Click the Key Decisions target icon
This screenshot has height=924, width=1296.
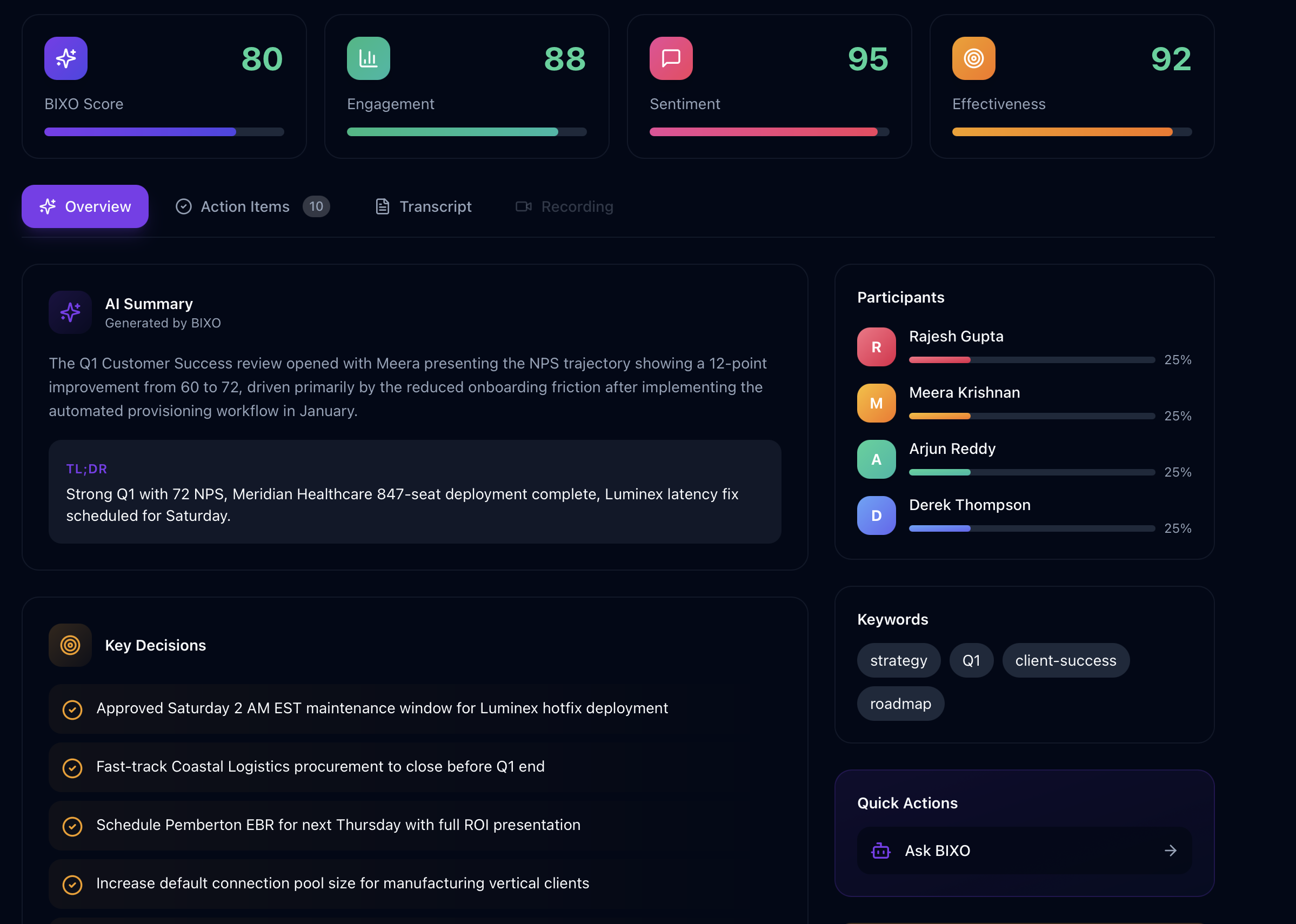[70, 645]
